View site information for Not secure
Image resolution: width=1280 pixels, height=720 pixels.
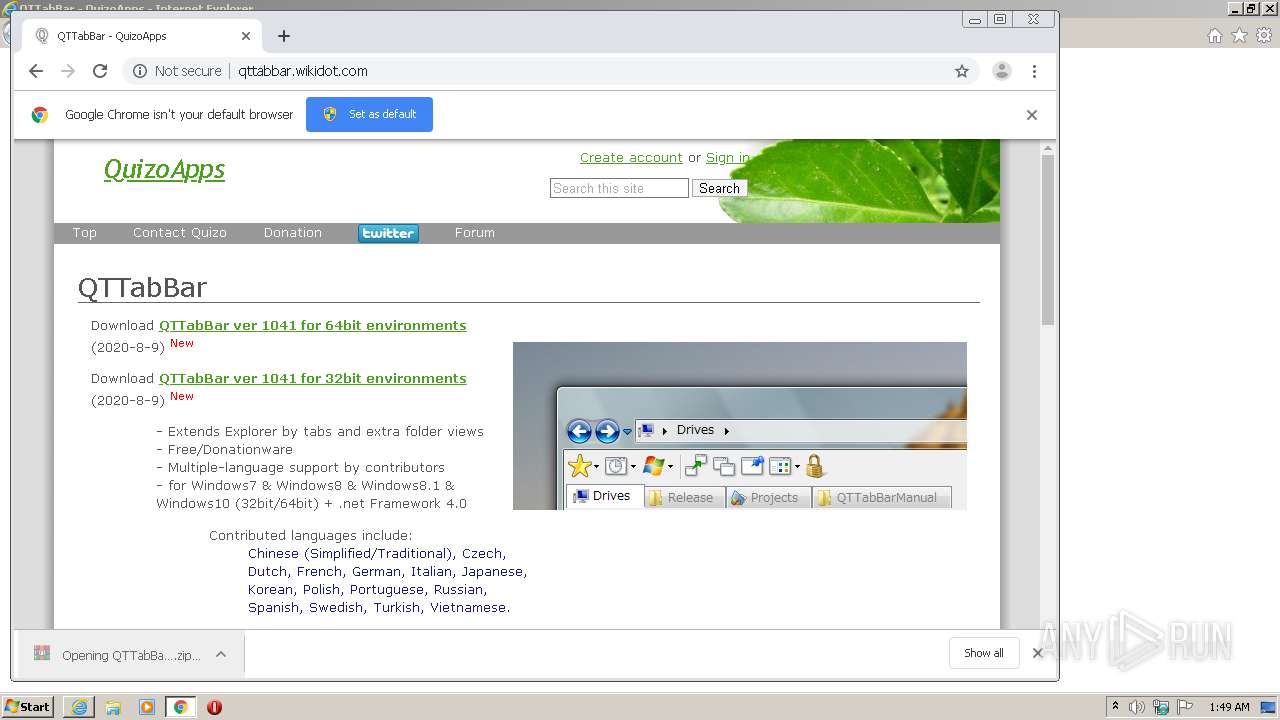pyautogui.click(x=177, y=71)
